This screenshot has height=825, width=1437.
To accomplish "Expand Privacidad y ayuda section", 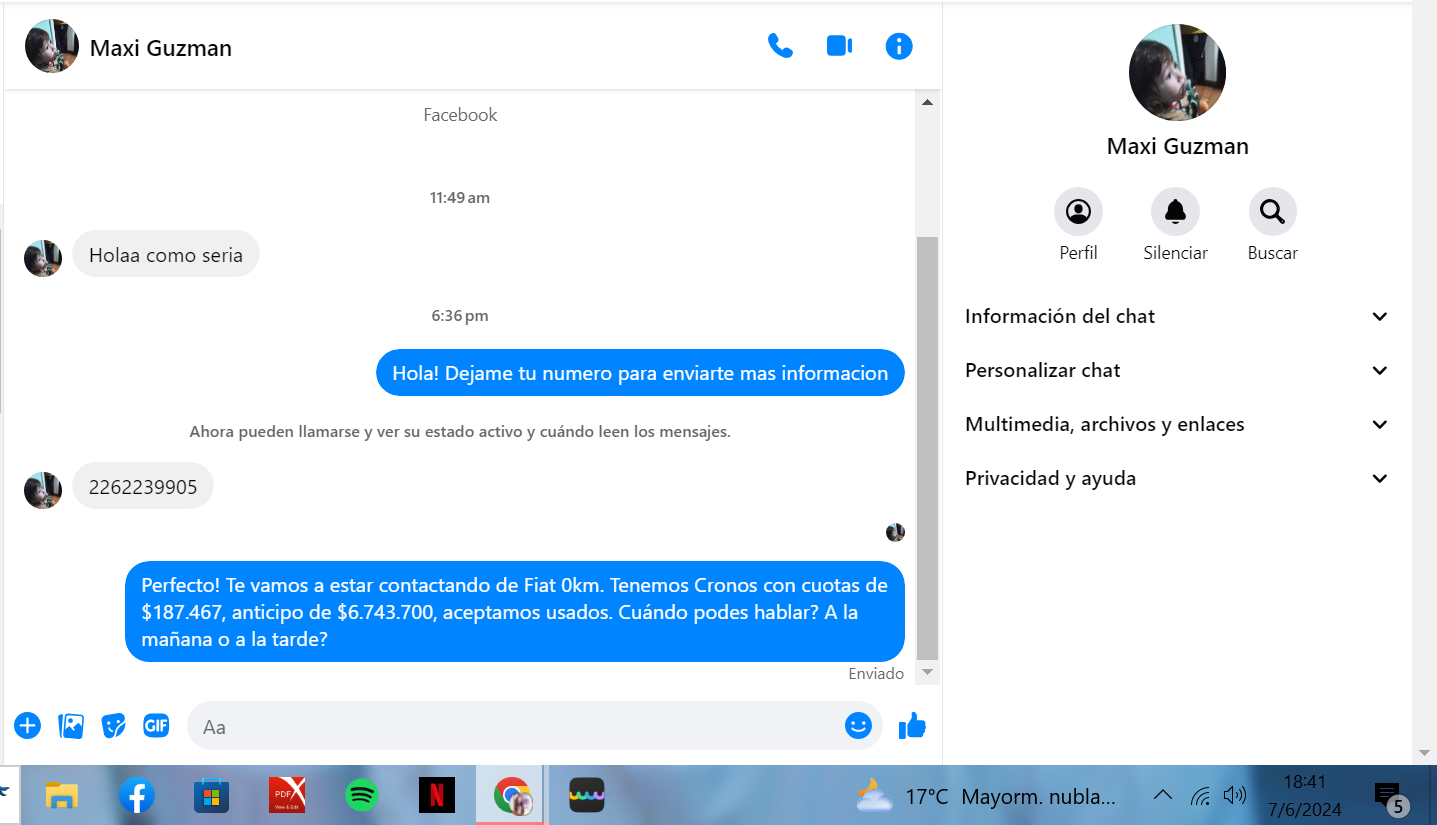I will pos(1176,479).
